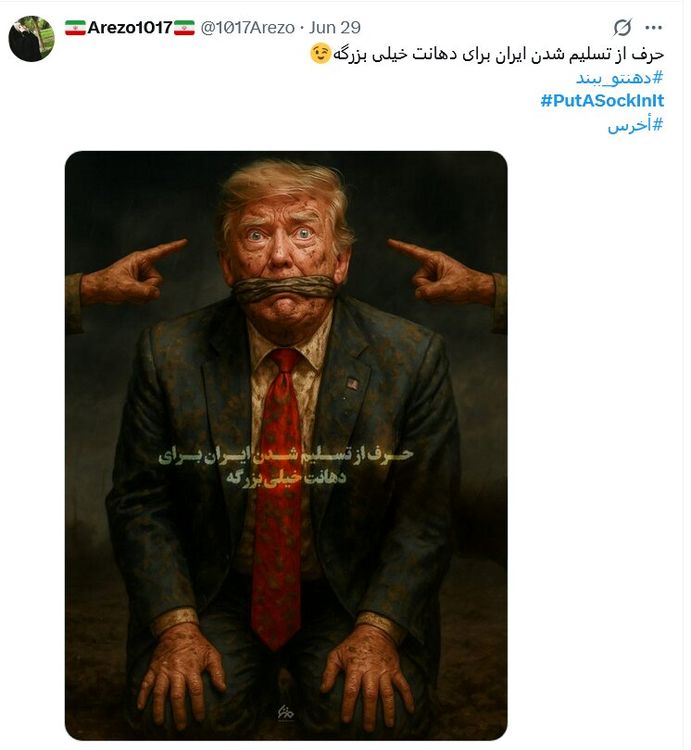Click the artist watermark logo at image bottom
The height and width of the screenshot is (750, 691).
pyautogui.click(x=286, y=712)
